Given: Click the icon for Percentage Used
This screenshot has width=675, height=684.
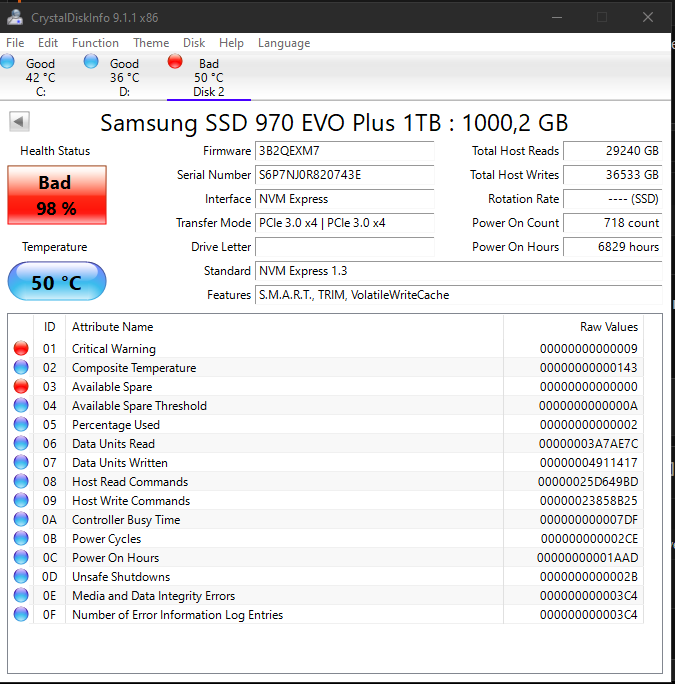Looking at the screenshot, I should tap(21, 424).
